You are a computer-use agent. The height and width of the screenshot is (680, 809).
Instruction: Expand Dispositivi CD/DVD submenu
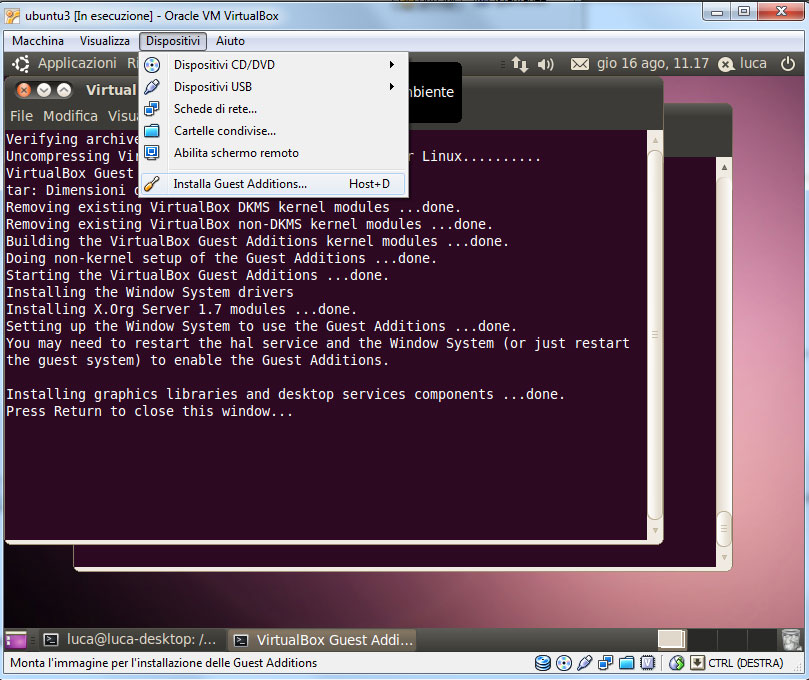pos(273,64)
